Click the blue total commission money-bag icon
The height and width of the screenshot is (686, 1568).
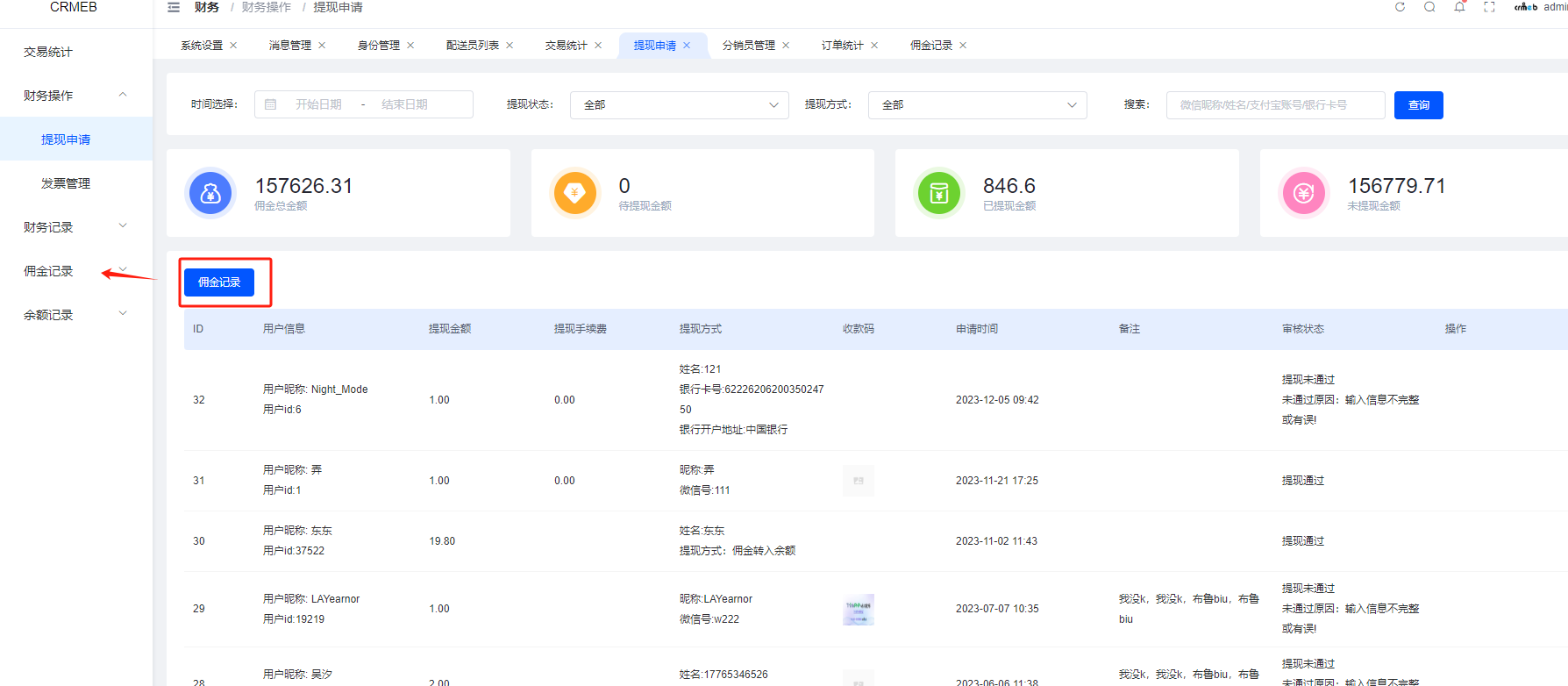point(210,193)
